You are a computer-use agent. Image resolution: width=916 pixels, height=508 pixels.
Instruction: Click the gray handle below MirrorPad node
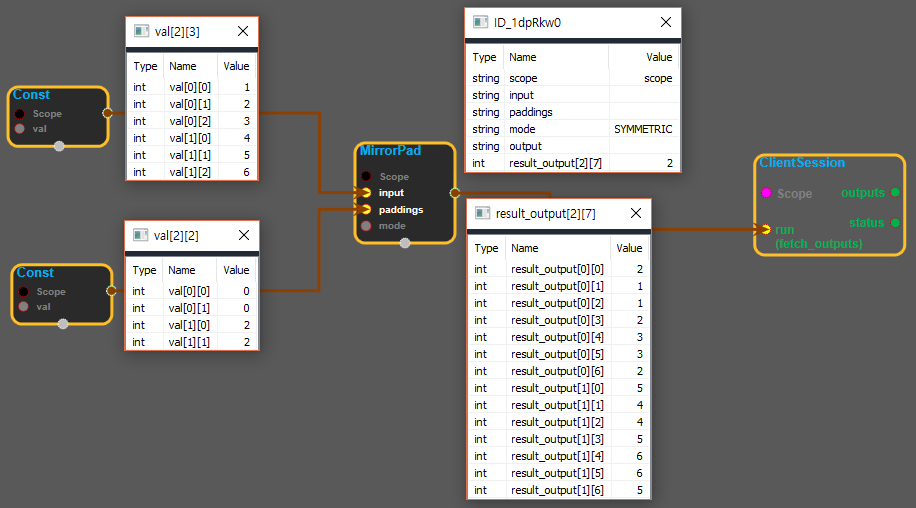pos(405,243)
